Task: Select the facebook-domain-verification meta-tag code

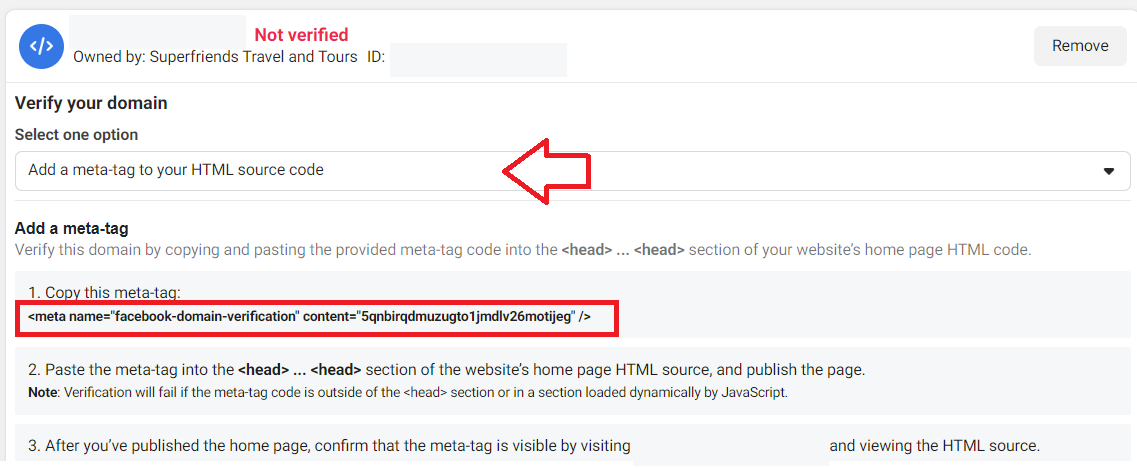Action: (x=310, y=317)
